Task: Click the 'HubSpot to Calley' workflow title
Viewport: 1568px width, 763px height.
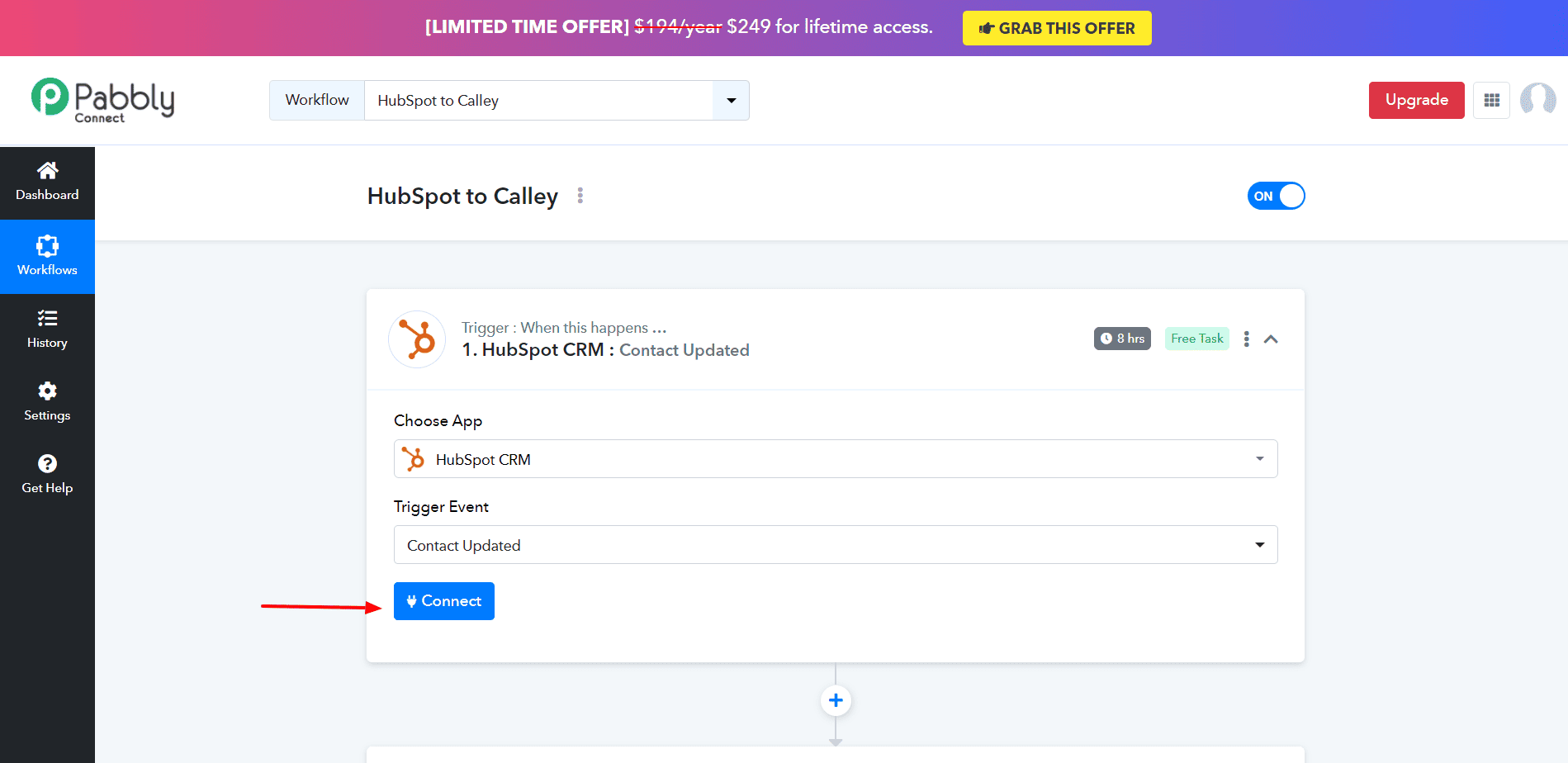Action: pos(462,197)
